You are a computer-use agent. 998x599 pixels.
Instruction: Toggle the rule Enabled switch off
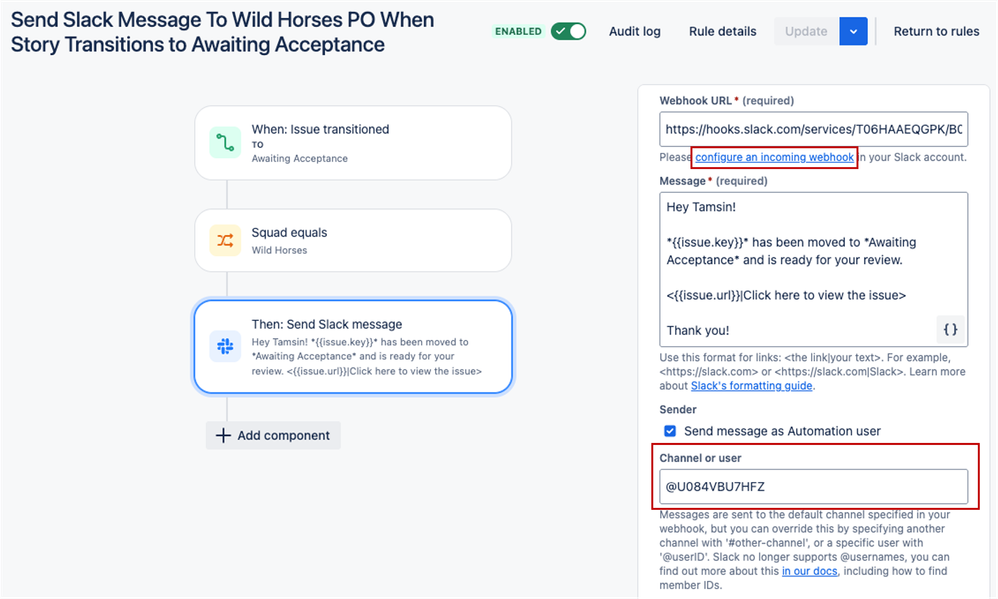coord(568,31)
